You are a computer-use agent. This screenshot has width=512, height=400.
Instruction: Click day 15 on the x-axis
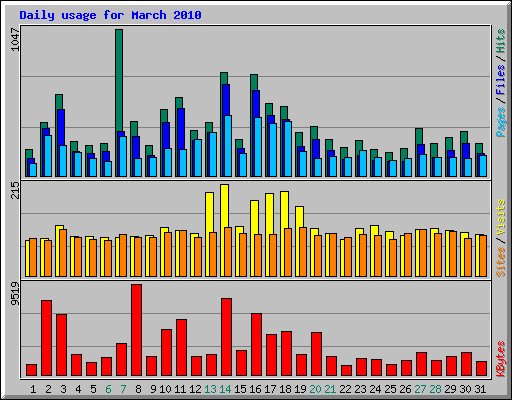pyautogui.click(x=240, y=389)
